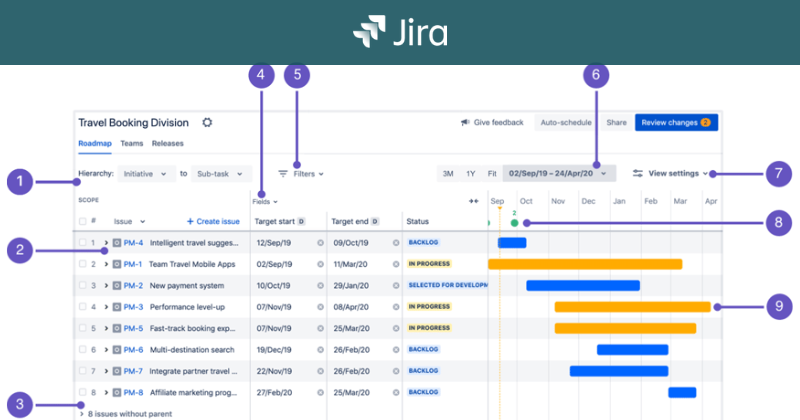Check the box for PM-2 row
This screenshot has height=420, width=800.
point(83,286)
